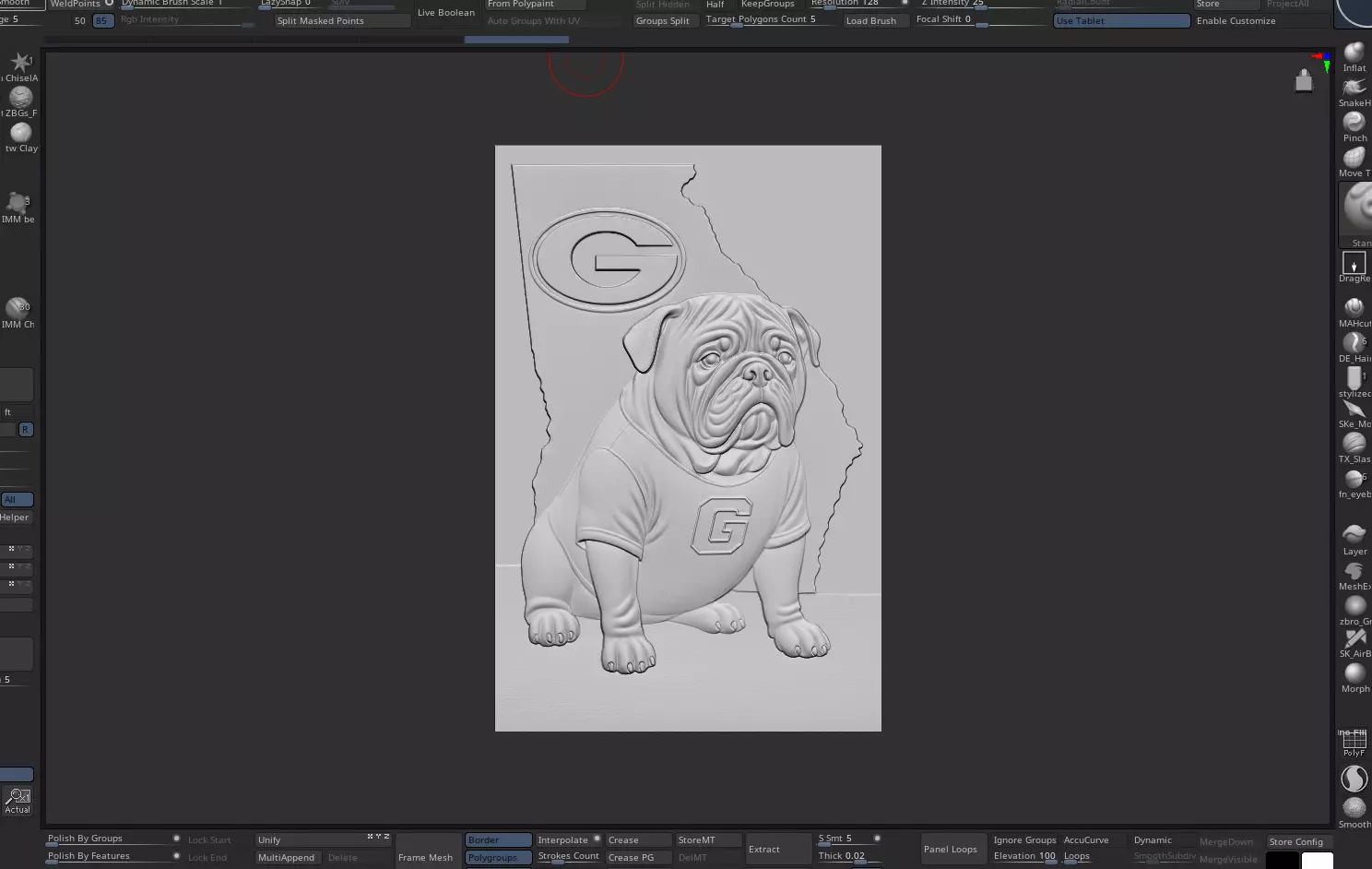Select the fn_eyeb brush

(1354, 482)
